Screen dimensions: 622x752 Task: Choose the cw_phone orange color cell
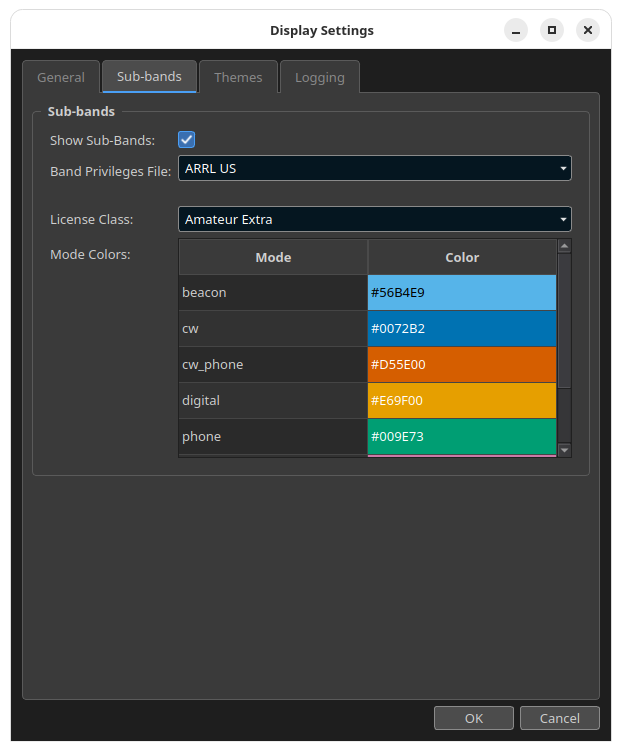(x=462, y=364)
